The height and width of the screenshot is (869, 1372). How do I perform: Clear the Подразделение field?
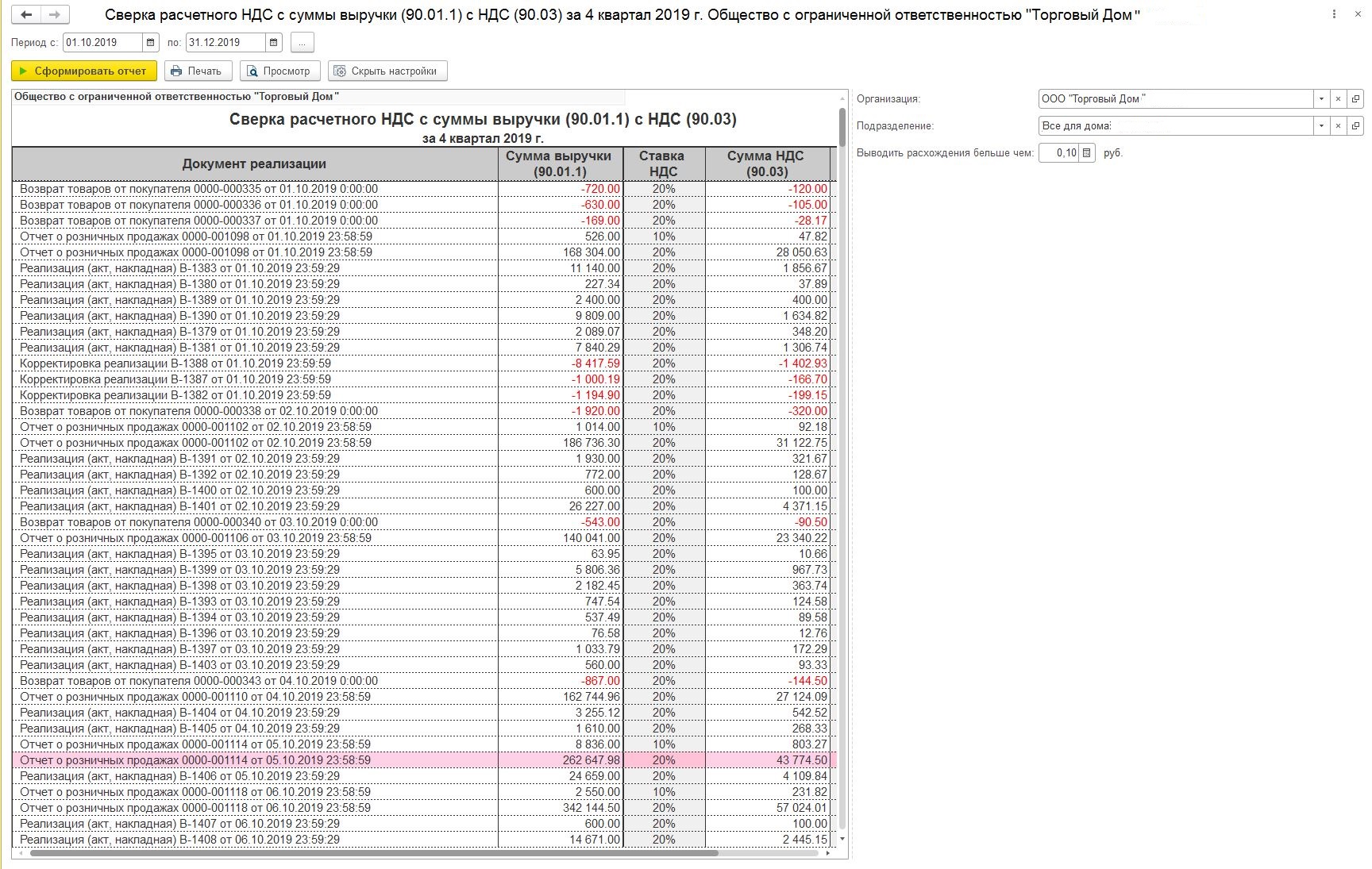click(x=1338, y=125)
